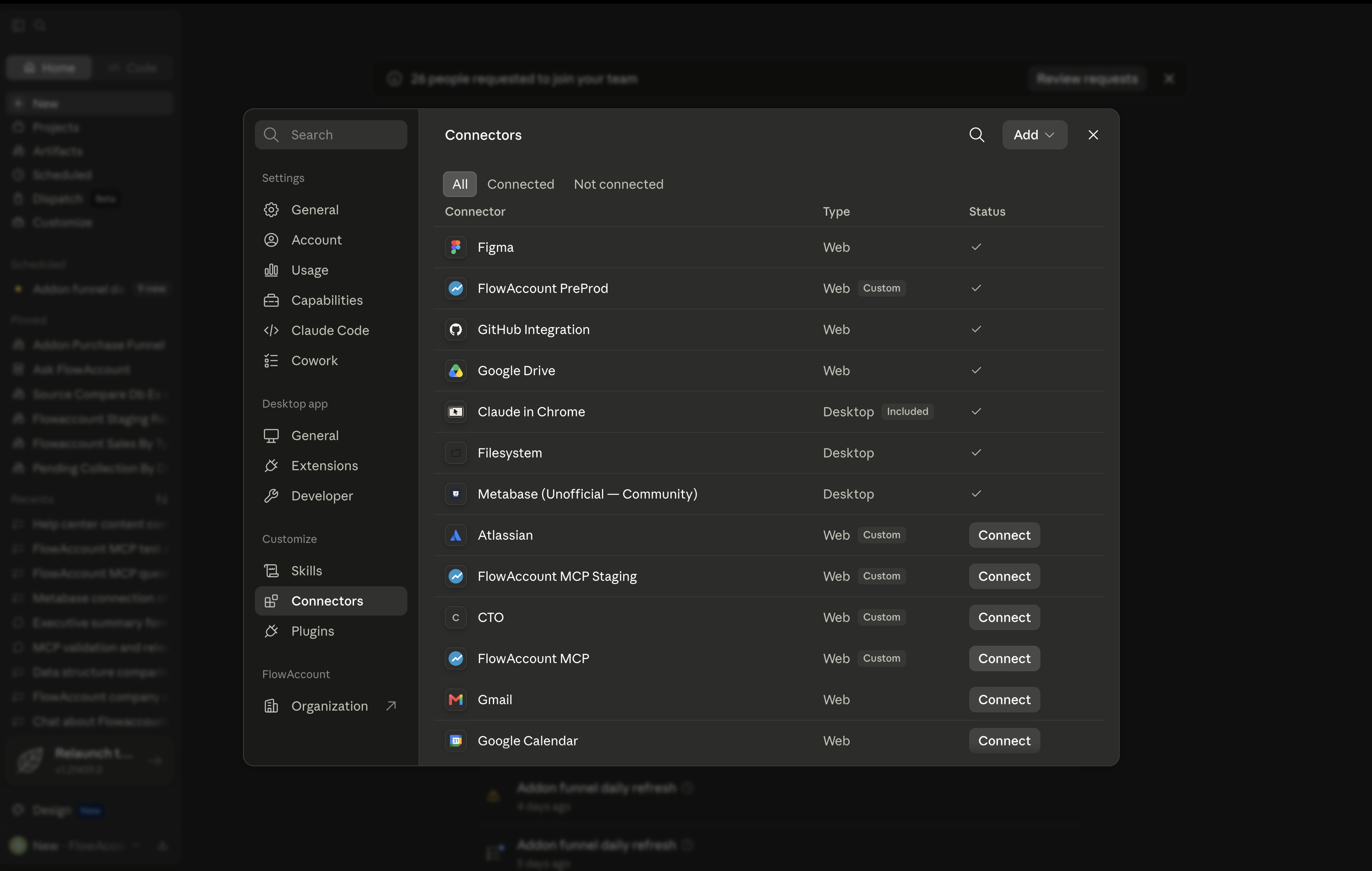The width and height of the screenshot is (1372, 871).
Task: Click the CTO connector icon
Action: coord(455,617)
